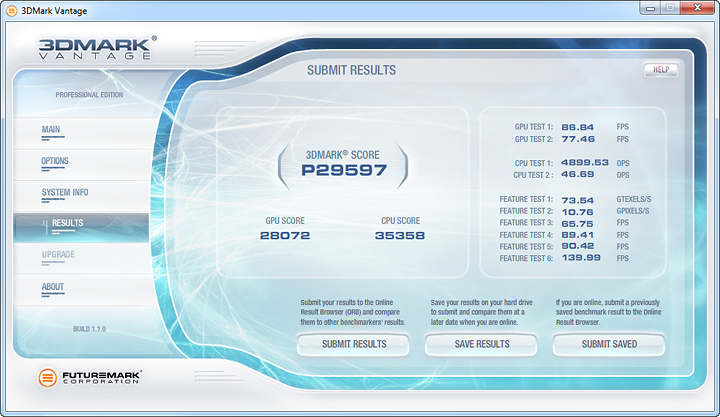The width and height of the screenshot is (720, 417).
Task: Click the Save Results button
Action: click(481, 344)
